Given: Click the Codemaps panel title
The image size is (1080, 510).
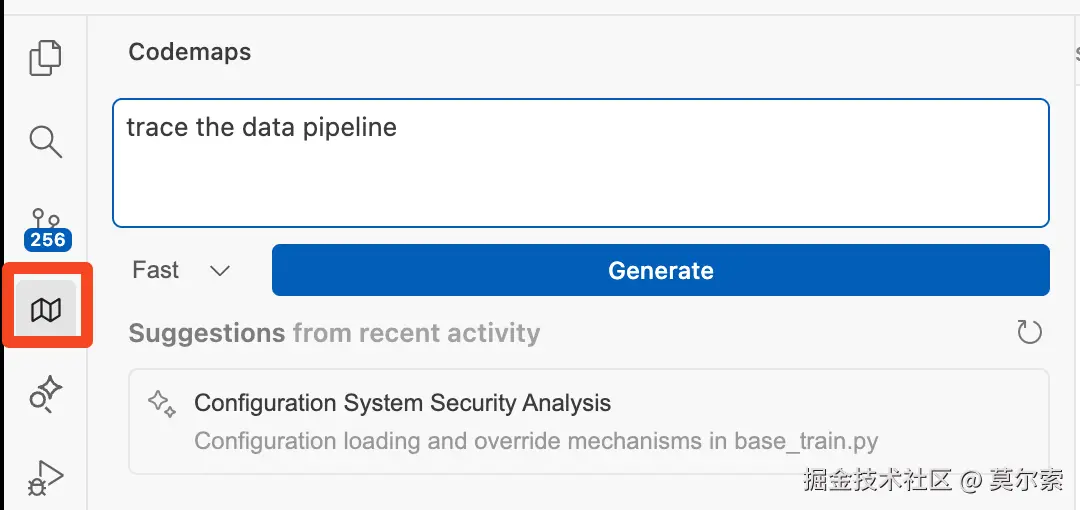Looking at the screenshot, I should point(190,52).
